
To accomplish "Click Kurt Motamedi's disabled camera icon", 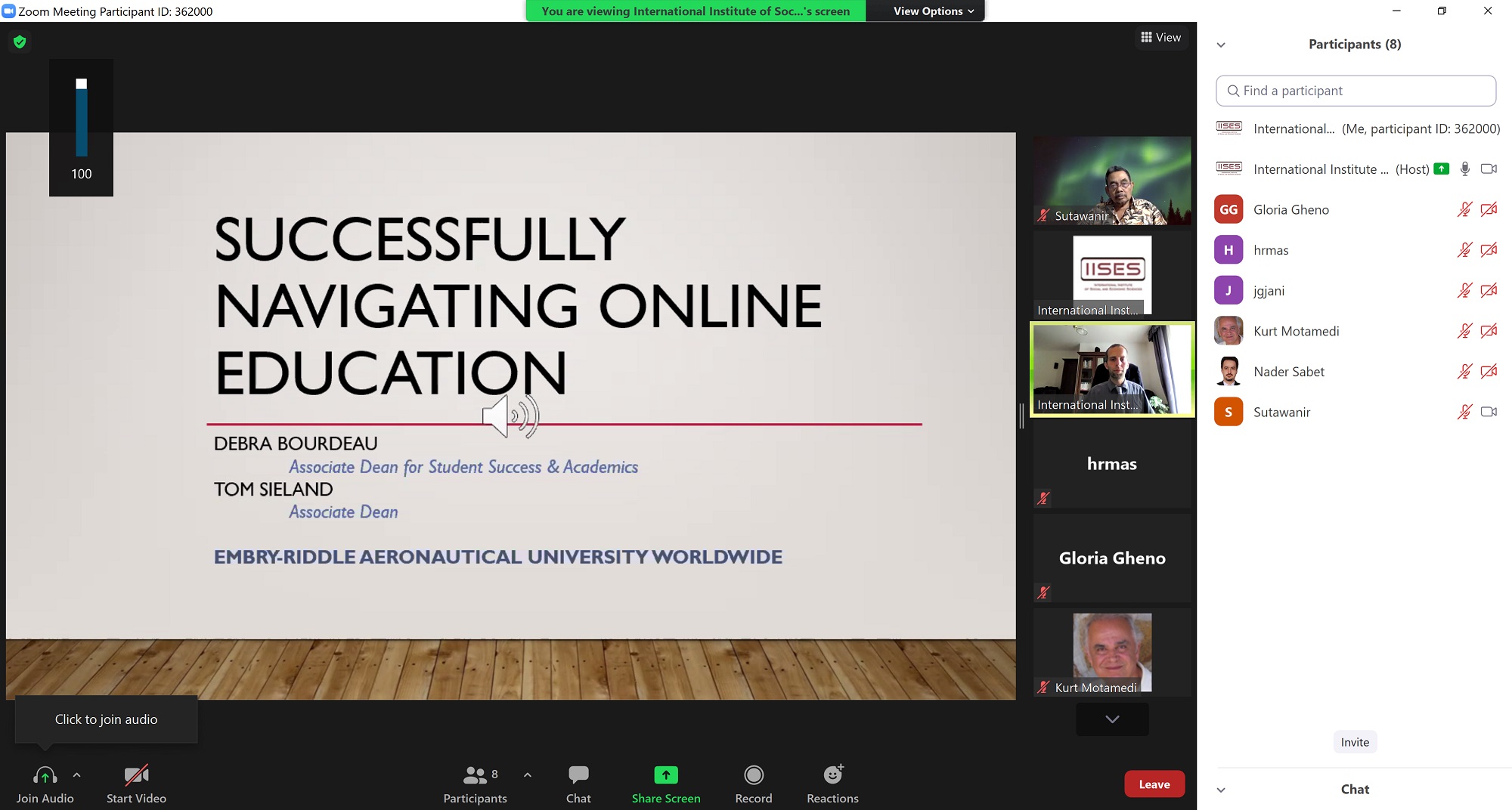I will (1489, 331).
